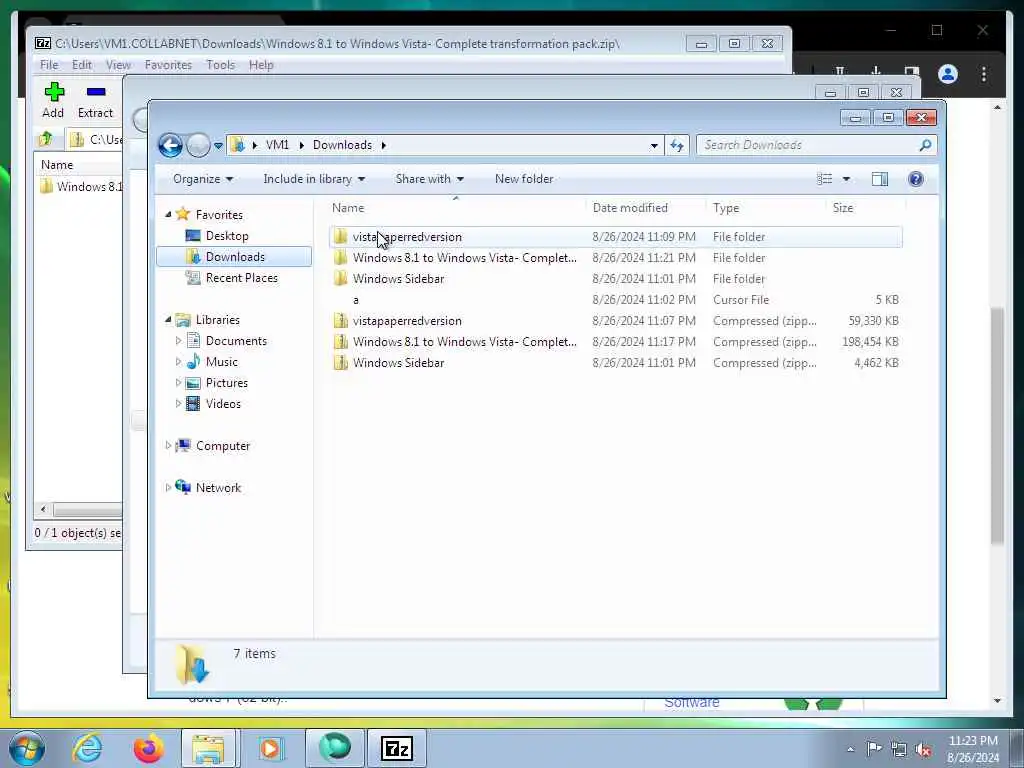Click the Extract icon in 7-Zip
Image resolution: width=1024 pixels, height=768 pixels.
pyautogui.click(x=95, y=92)
